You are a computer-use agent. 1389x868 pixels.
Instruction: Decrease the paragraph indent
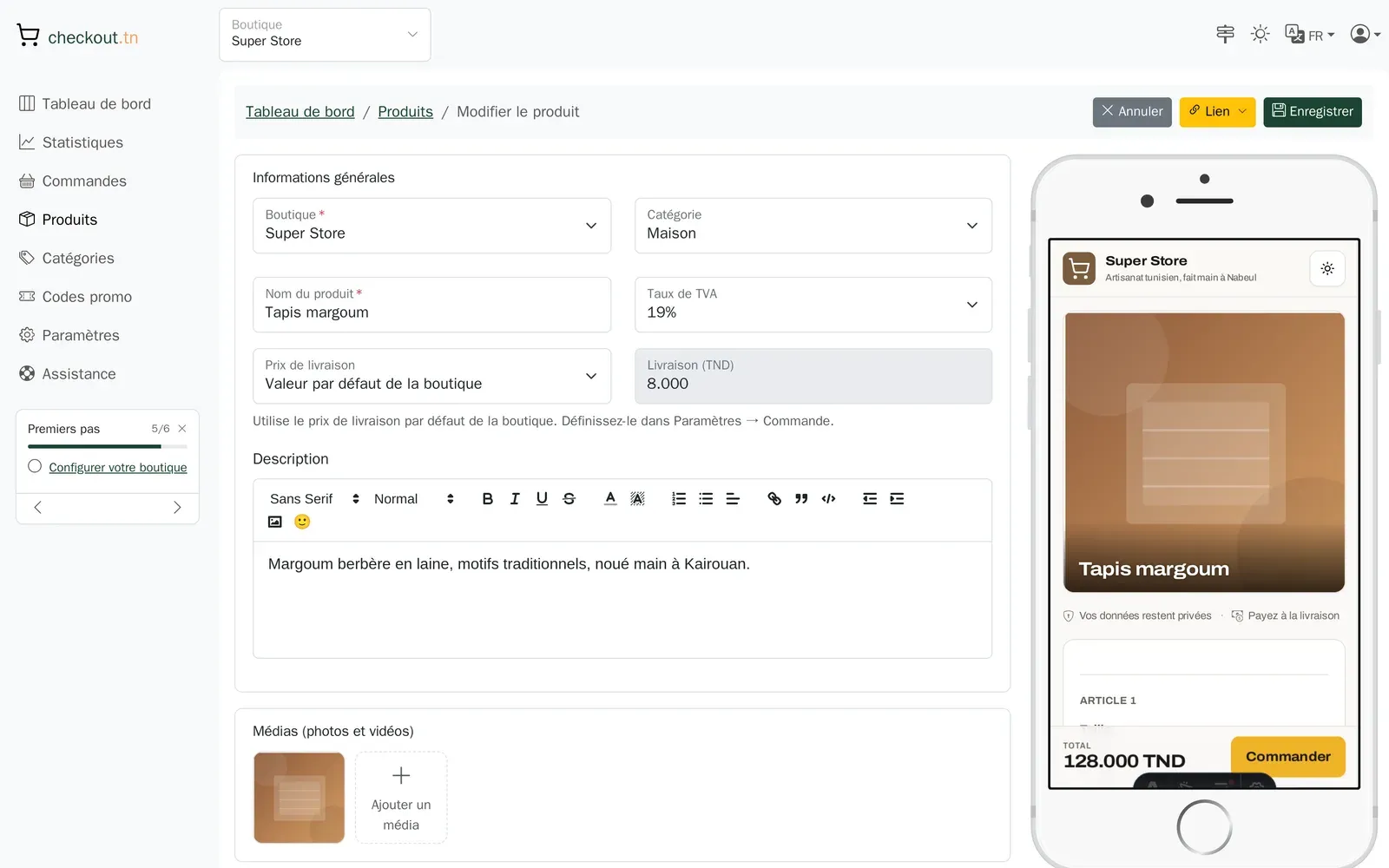870,499
